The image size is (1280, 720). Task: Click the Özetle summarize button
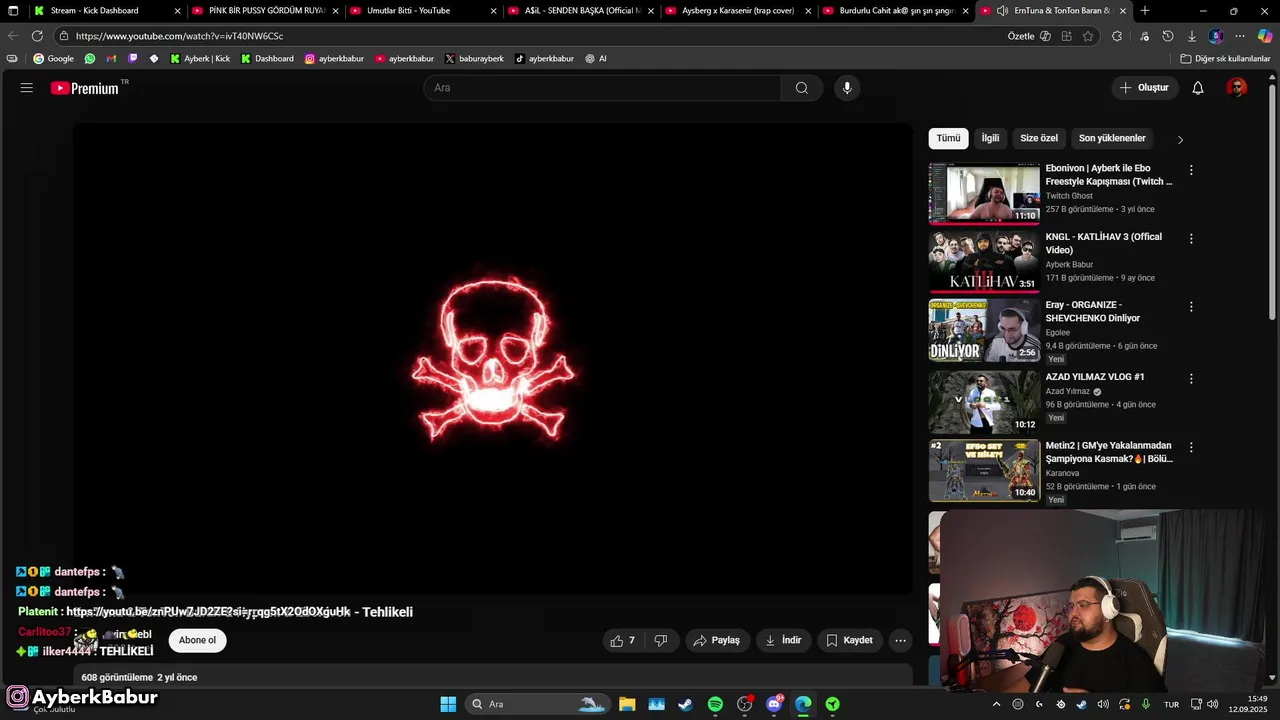1029,36
